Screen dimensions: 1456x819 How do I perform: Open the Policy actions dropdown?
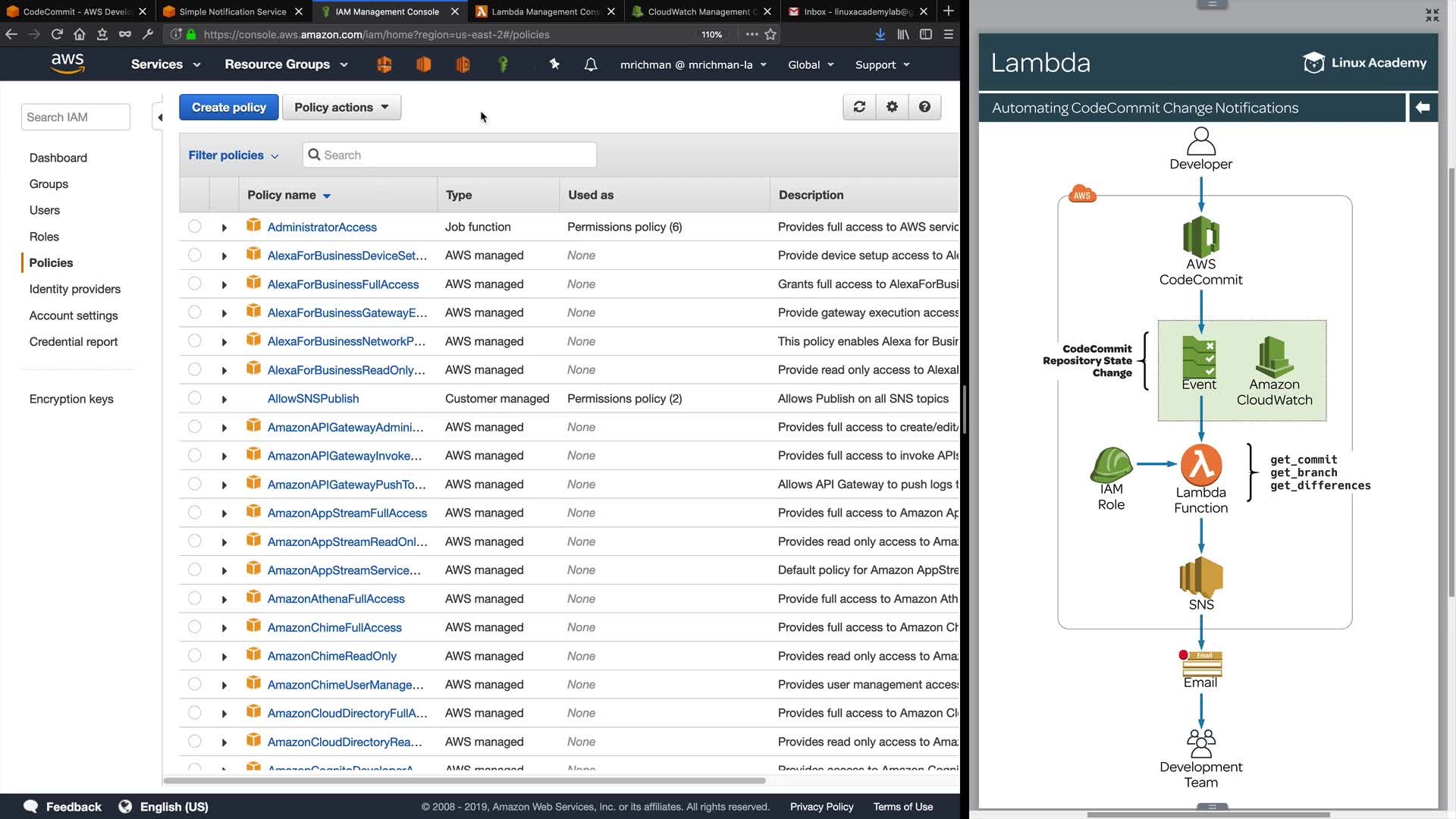[341, 107]
